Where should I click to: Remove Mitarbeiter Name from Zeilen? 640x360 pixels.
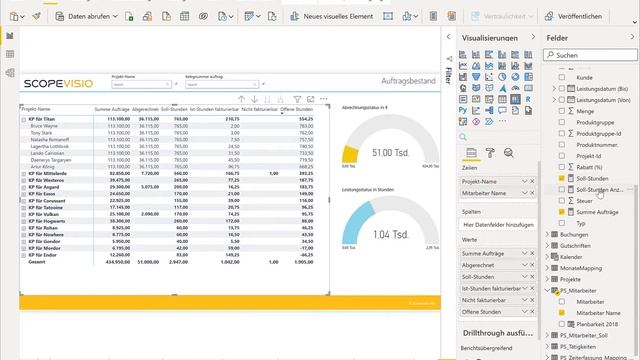pos(532,193)
